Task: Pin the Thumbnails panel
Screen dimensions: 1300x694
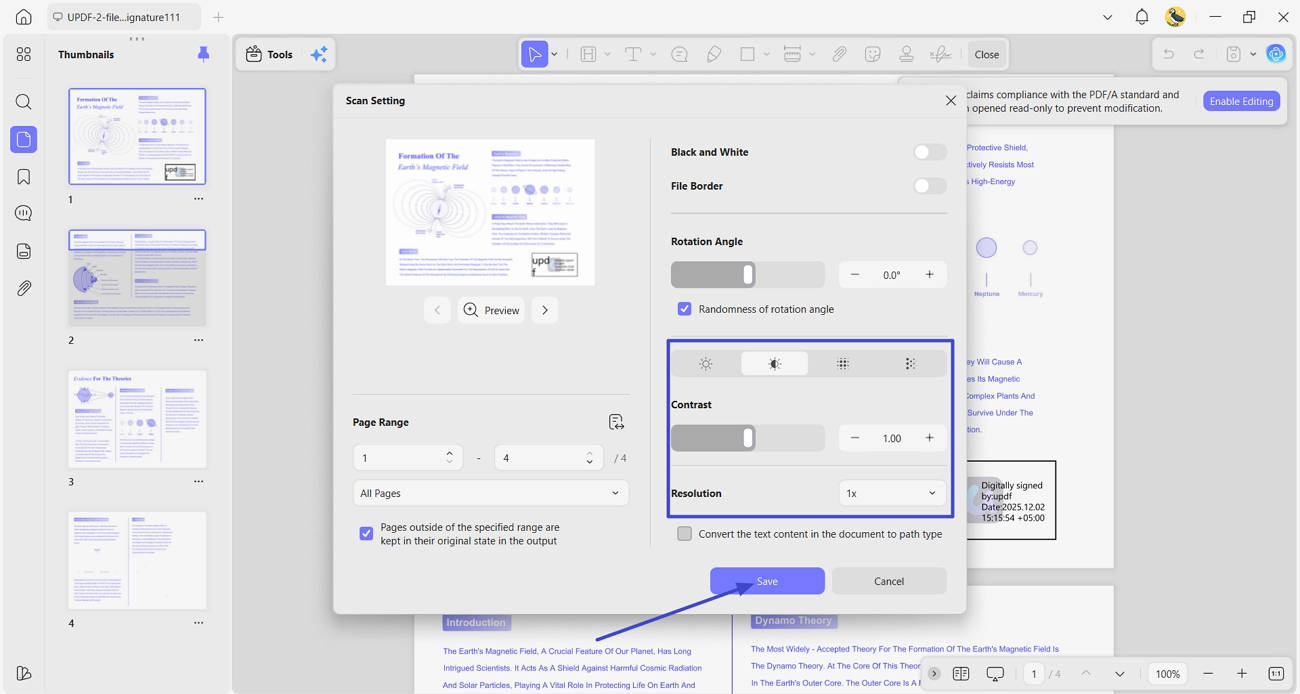Action: click(203, 54)
